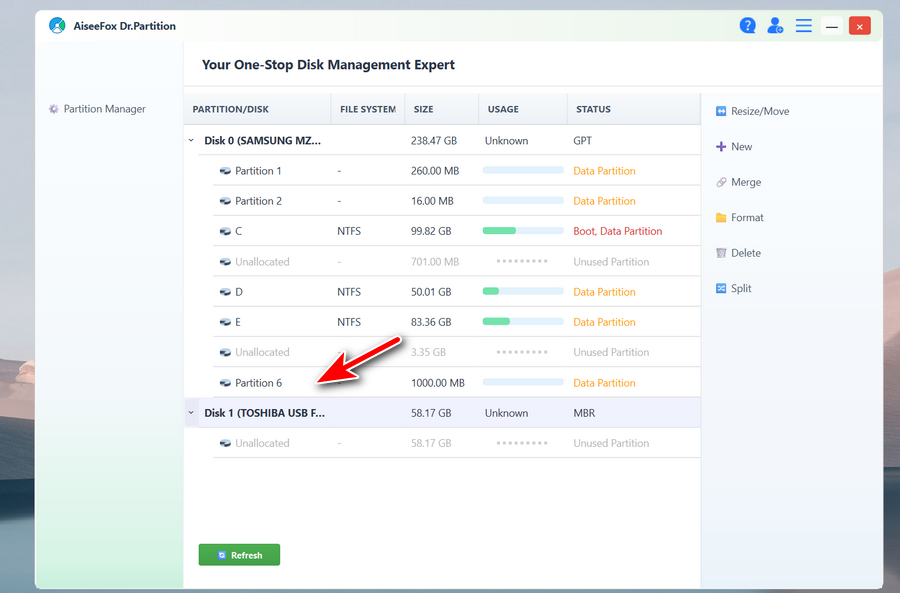Click the AiseeFox Dr.Partition logo icon
900x593 pixels.
57,25
